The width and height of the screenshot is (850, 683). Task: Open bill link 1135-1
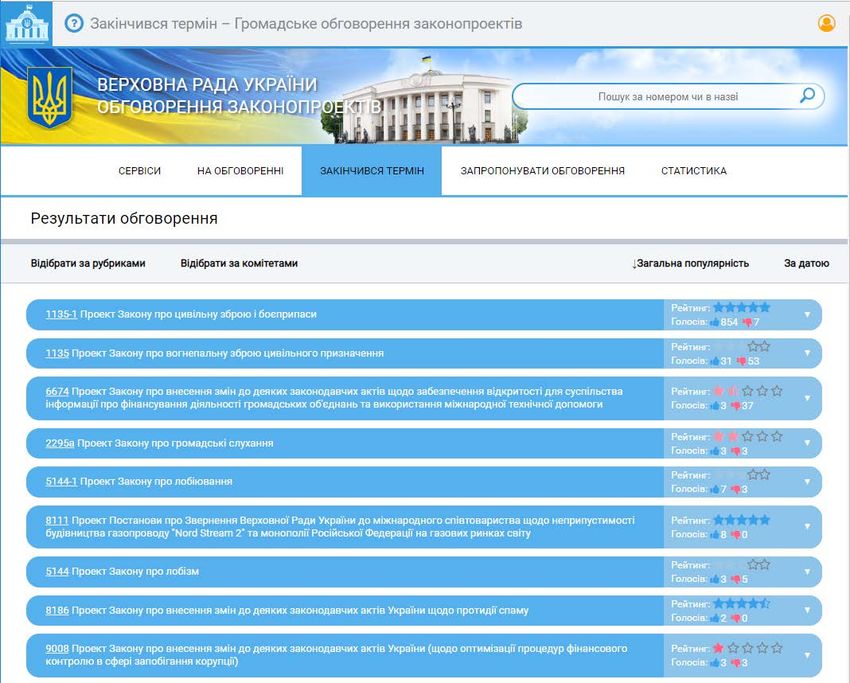coord(61,314)
